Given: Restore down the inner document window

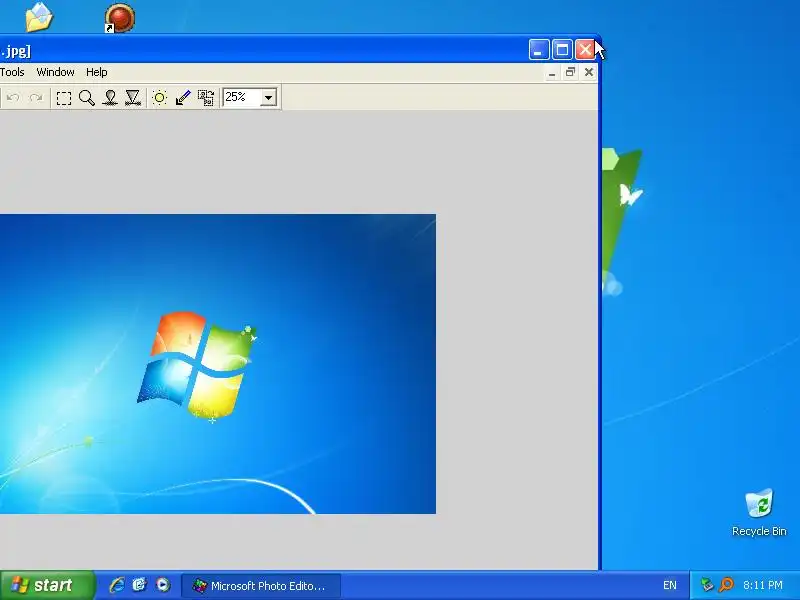Looking at the screenshot, I should [x=570, y=72].
